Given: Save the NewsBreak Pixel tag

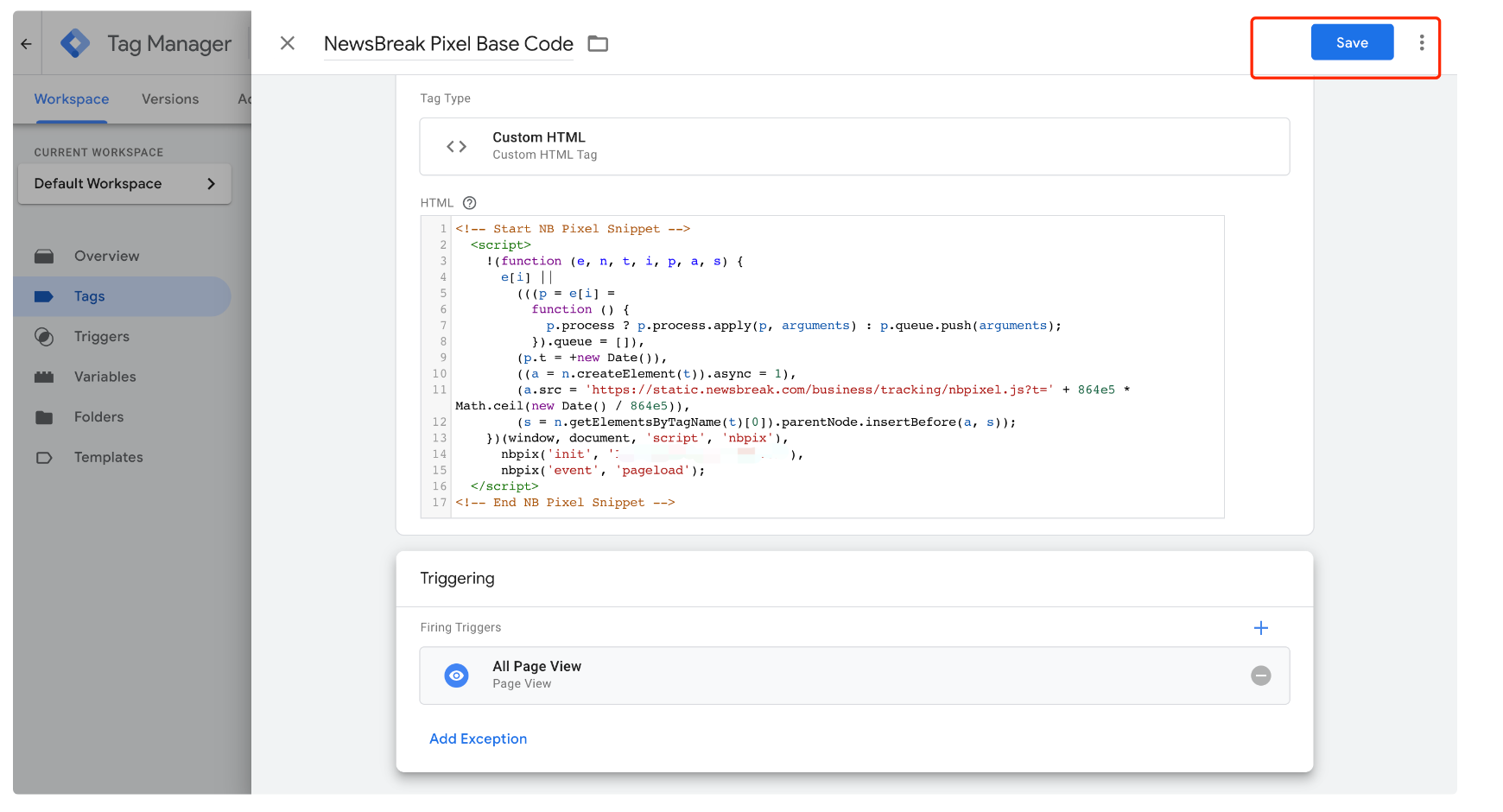Looking at the screenshot, I should pyautogui.click(x=1352, y=42).
